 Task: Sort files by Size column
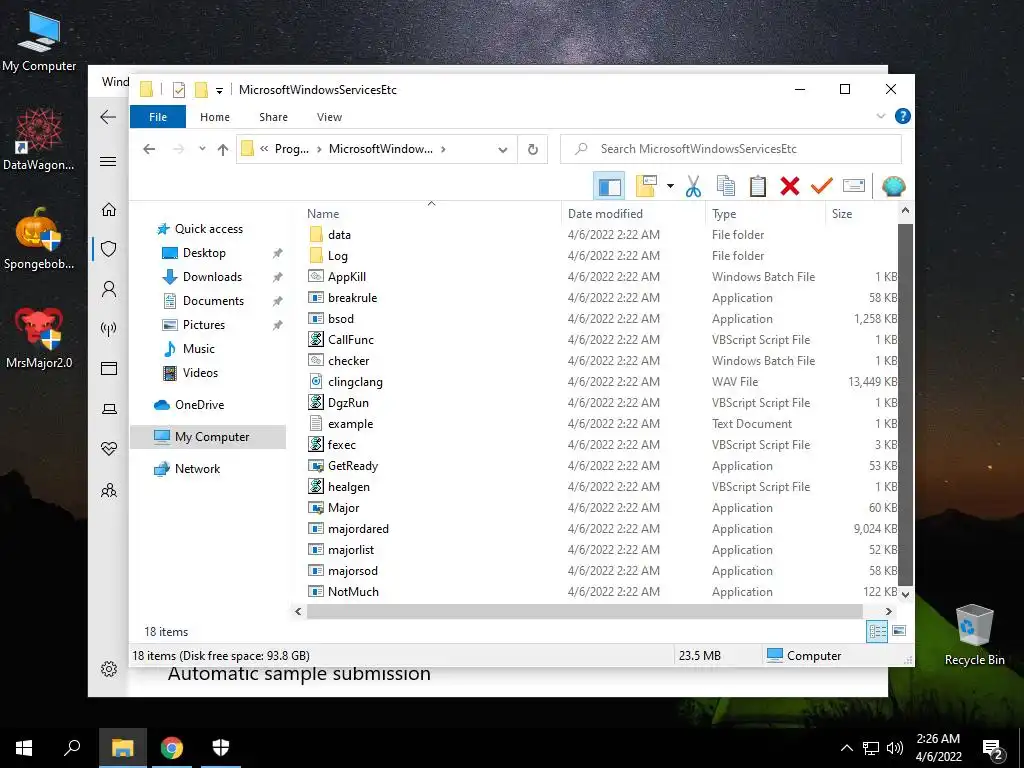842,214
